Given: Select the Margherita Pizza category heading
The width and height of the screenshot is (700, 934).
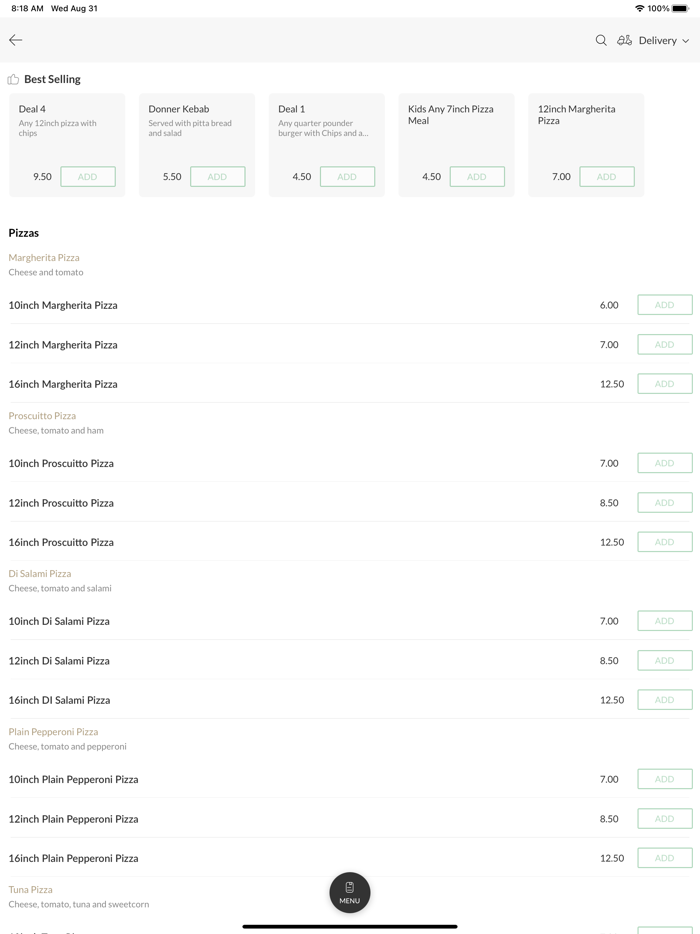Looking at the screenshot, I should pyautogui.click(x=43, y=257).
